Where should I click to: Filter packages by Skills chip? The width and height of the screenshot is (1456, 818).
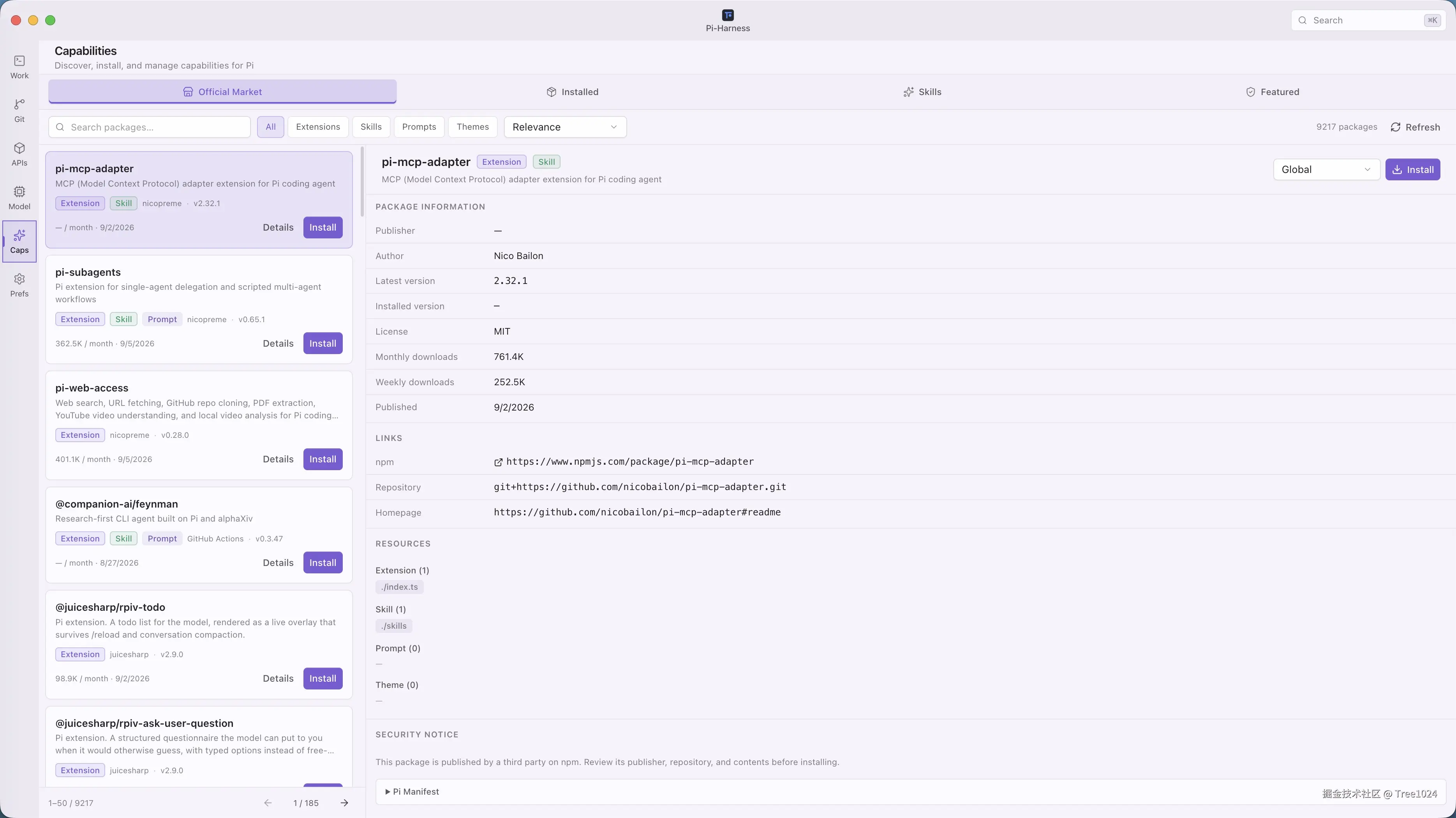(371, 127)
